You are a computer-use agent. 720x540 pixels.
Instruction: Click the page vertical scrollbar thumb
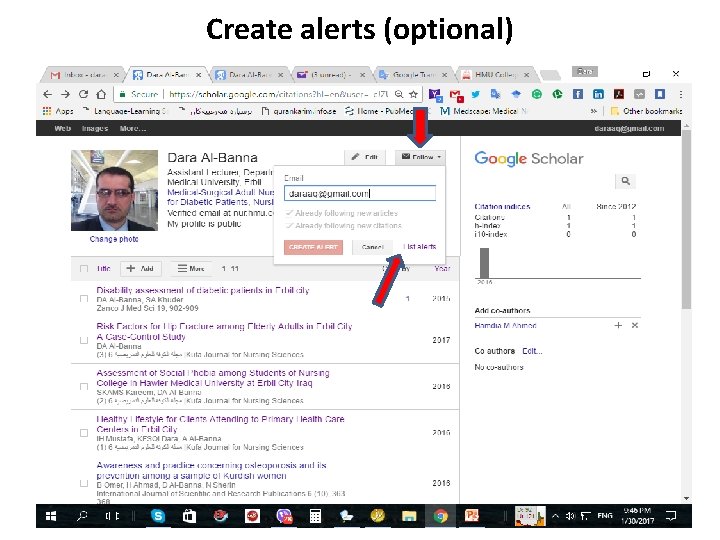click(x=686, y=220)
